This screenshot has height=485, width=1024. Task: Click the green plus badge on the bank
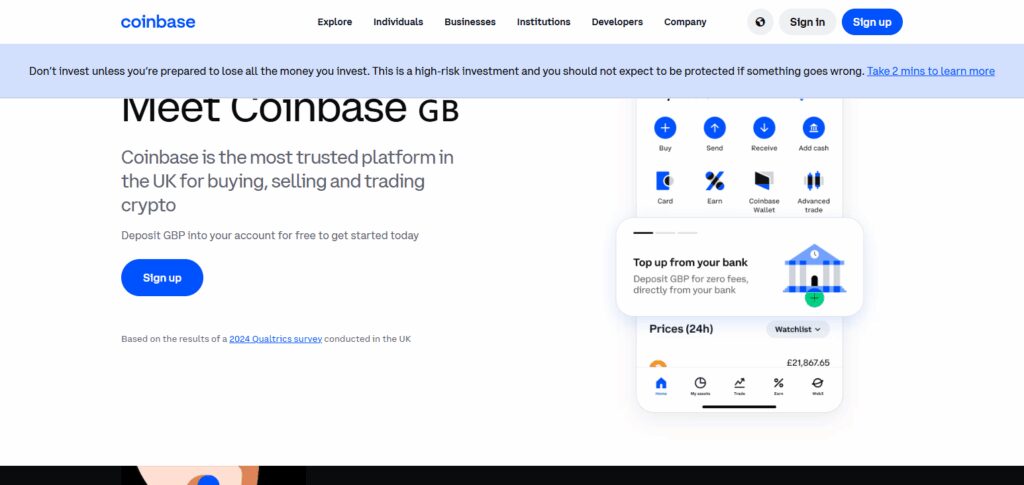click(814, 298)
